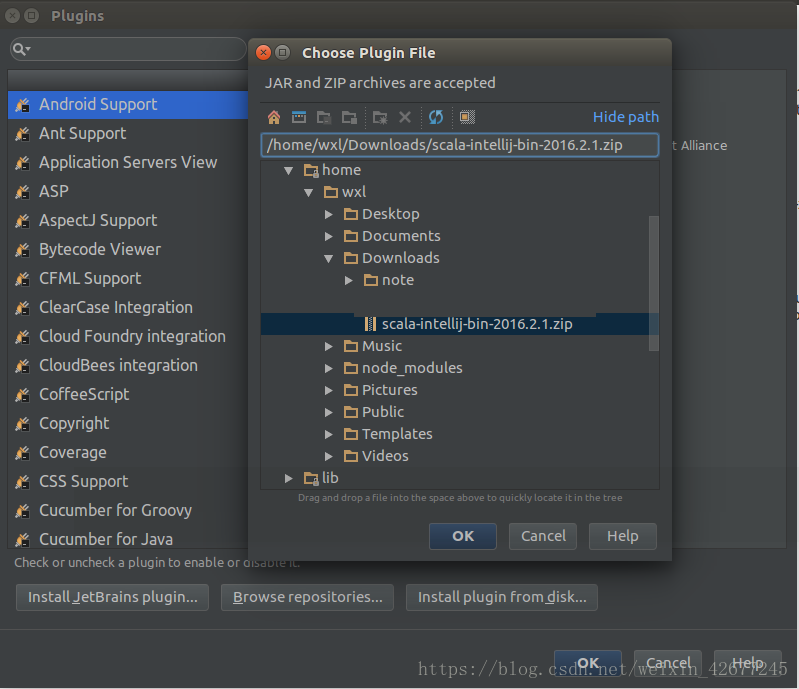
Task: Refresh the file tree with blue arrows icon
Action: pyautogui.click(x=436, y=117)
